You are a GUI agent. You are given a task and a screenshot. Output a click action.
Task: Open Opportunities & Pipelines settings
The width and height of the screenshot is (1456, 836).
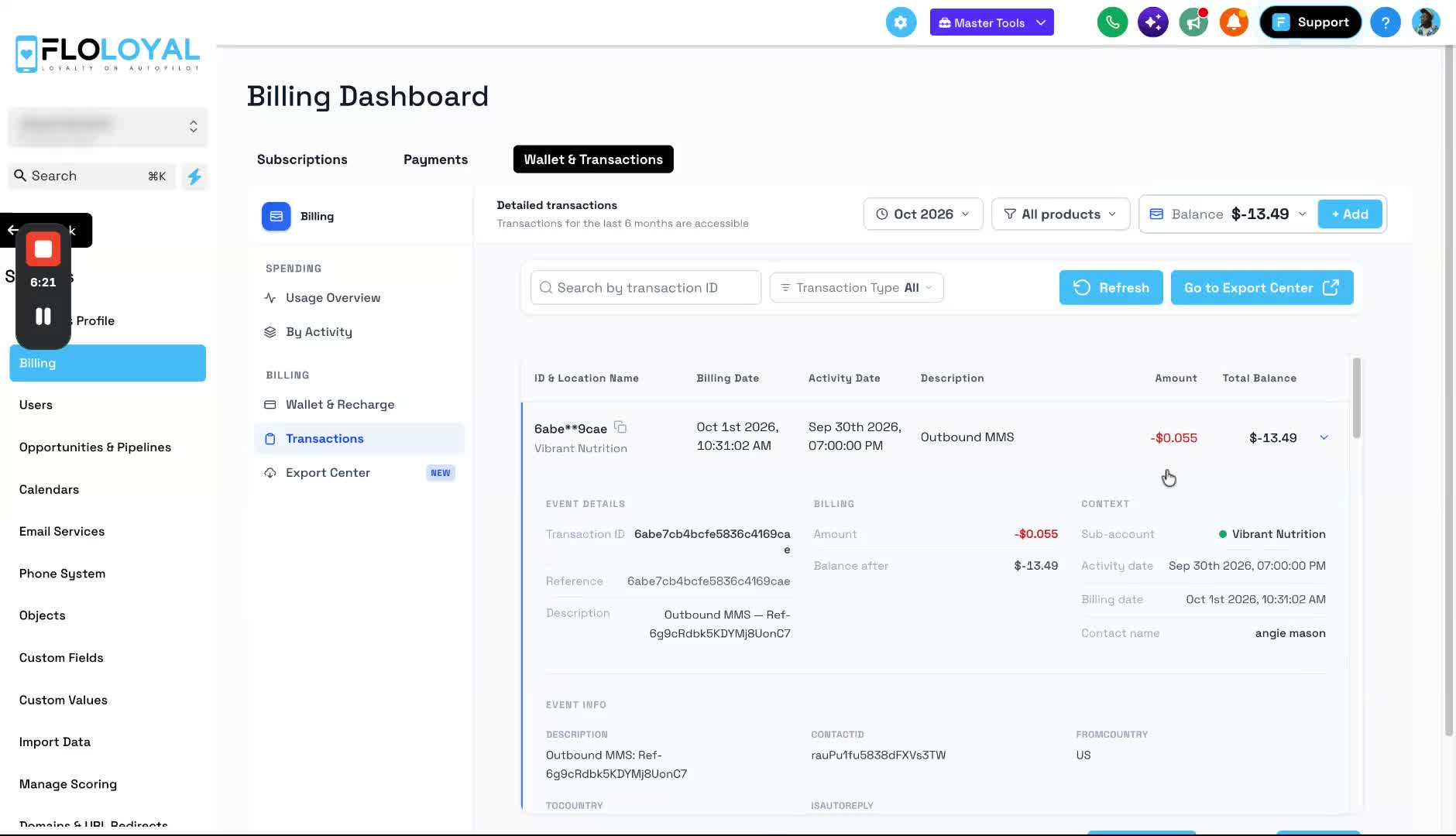[x=95, y=447]
